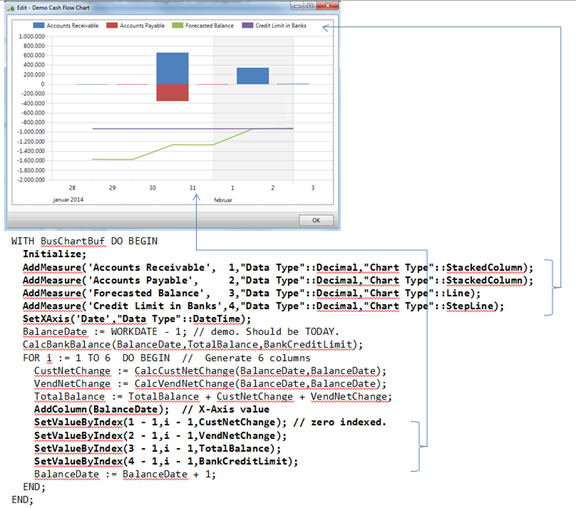Click the Accounts Receivable blue legend swatch
The image size is (576, 508).
[x=39, y=25]
